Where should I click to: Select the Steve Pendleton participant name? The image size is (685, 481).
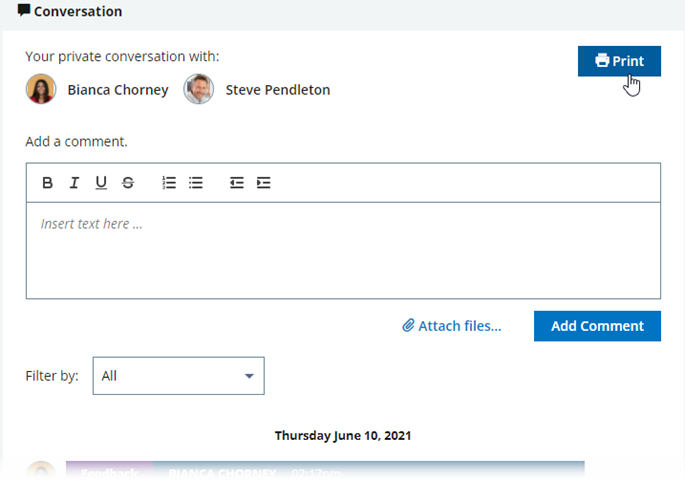(x=277, y=90)
